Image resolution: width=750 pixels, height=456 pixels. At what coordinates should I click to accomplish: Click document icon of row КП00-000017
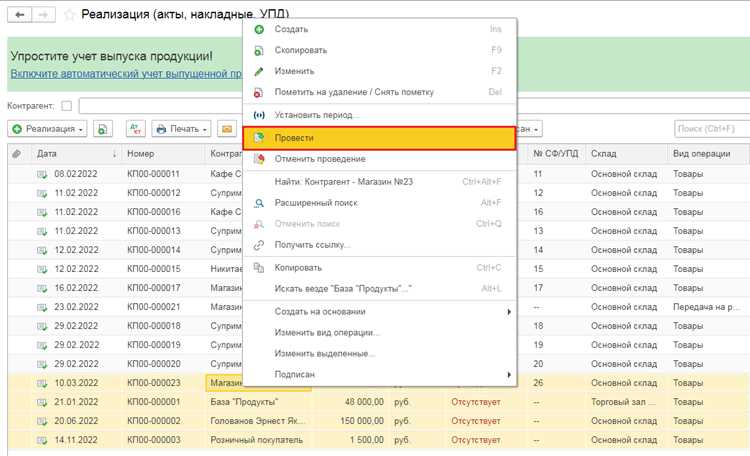pos(42,288)
